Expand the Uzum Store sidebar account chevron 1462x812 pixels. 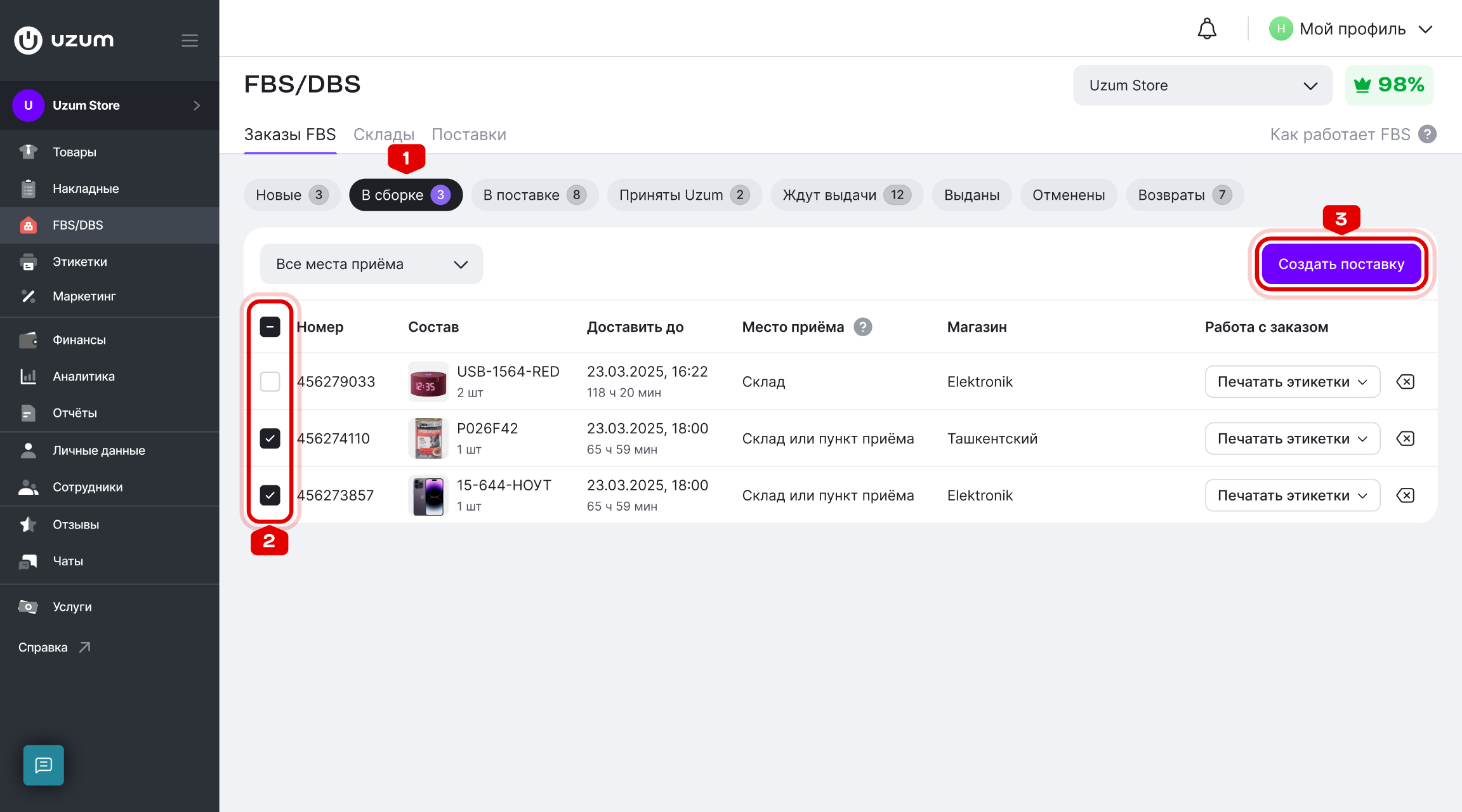coord(197,105)
